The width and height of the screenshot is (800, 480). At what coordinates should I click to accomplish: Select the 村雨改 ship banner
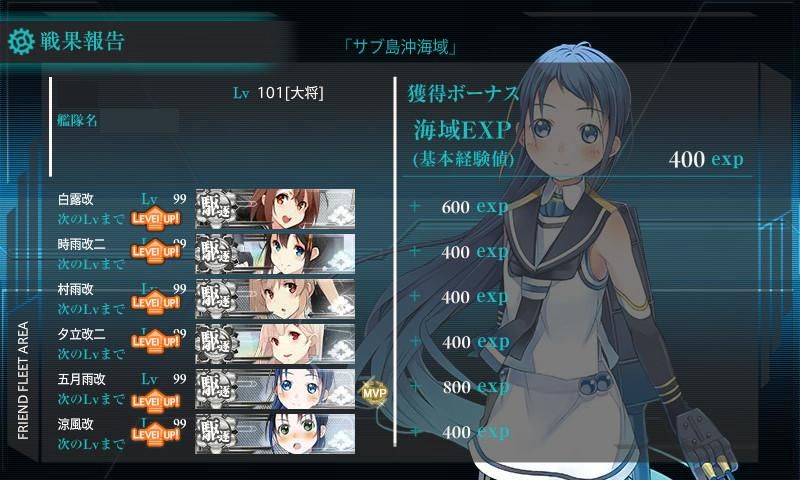pos(275,298)
